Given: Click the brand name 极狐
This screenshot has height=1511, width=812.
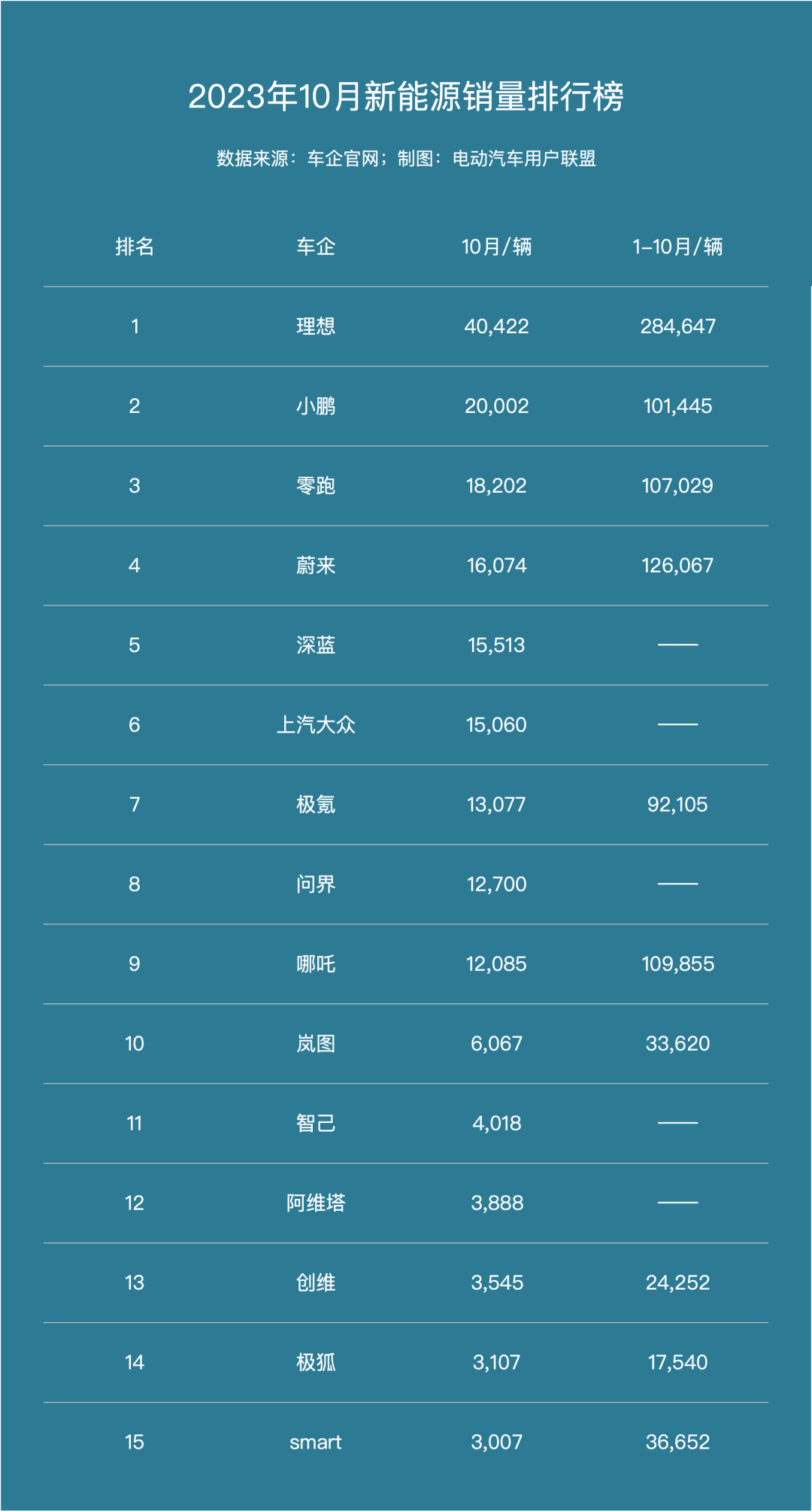Looking at the screenshot, I should [x=316, y=1363].
